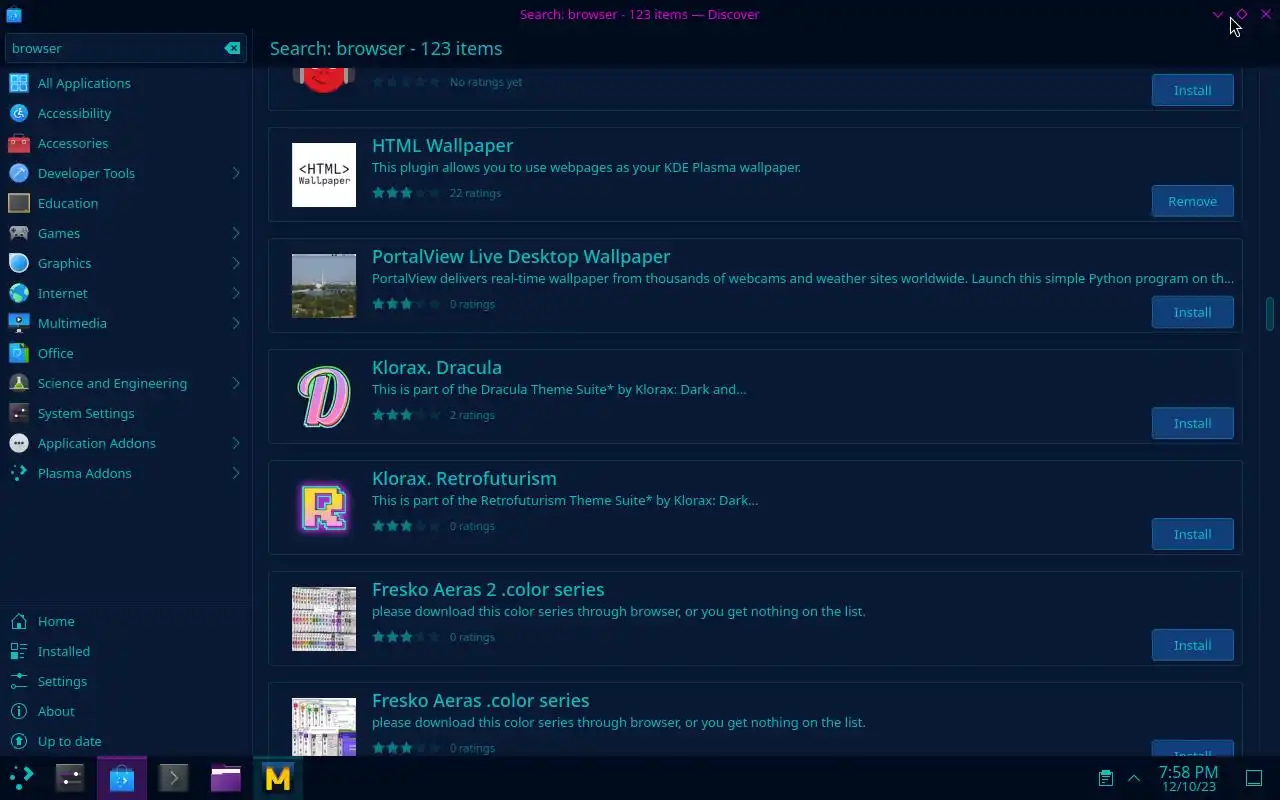Image resolution: width=1280 pixels, height=800 pixels.
Task: Click the Office category icon
Action: point(19,353)
